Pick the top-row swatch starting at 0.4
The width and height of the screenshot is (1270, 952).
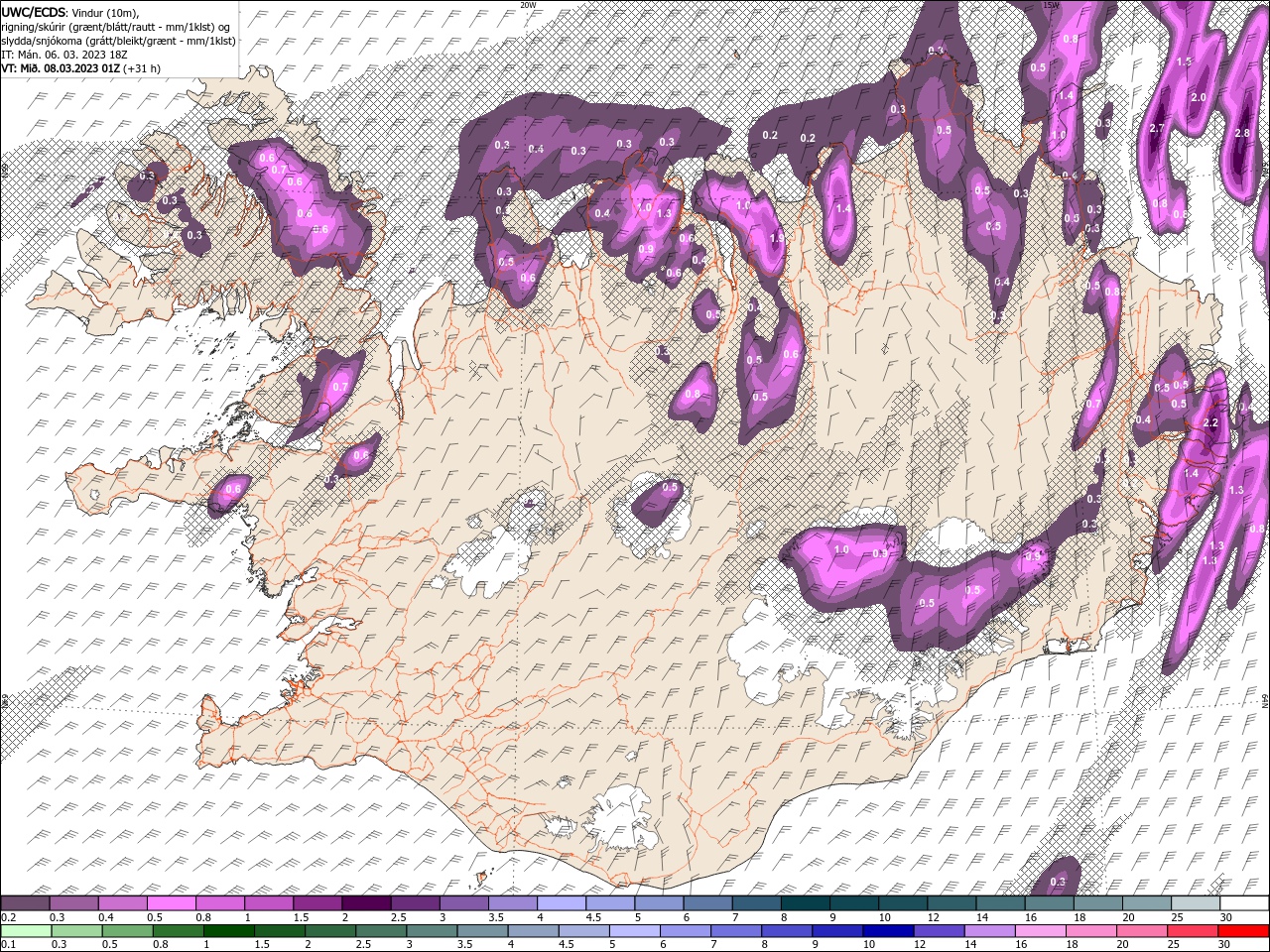pos(122,903)
